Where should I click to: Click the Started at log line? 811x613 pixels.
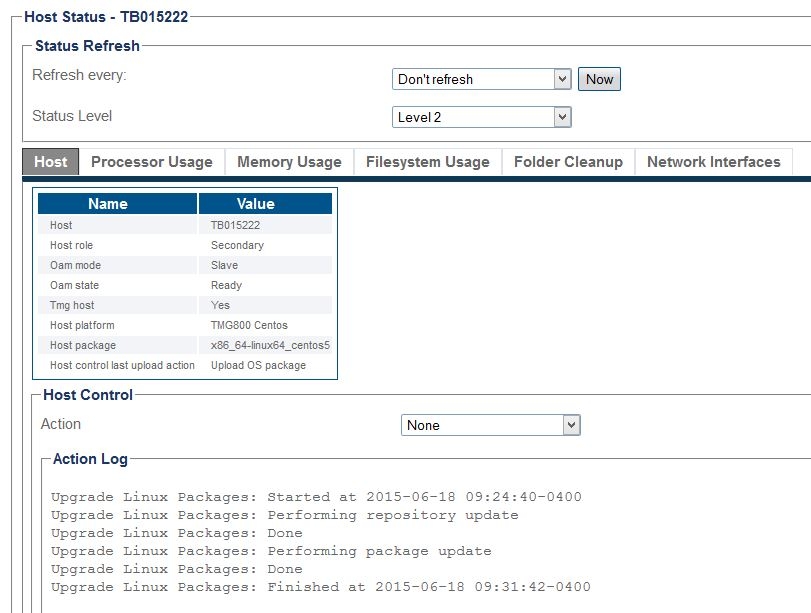tap(316, 497)
